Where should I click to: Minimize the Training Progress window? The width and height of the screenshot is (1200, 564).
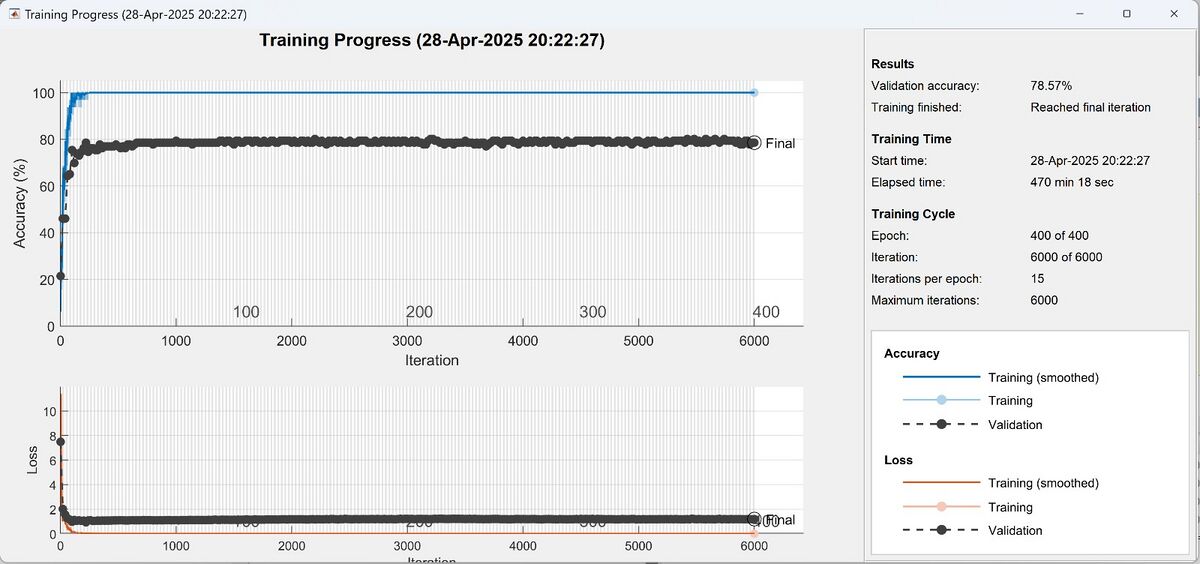point(1079,14)
